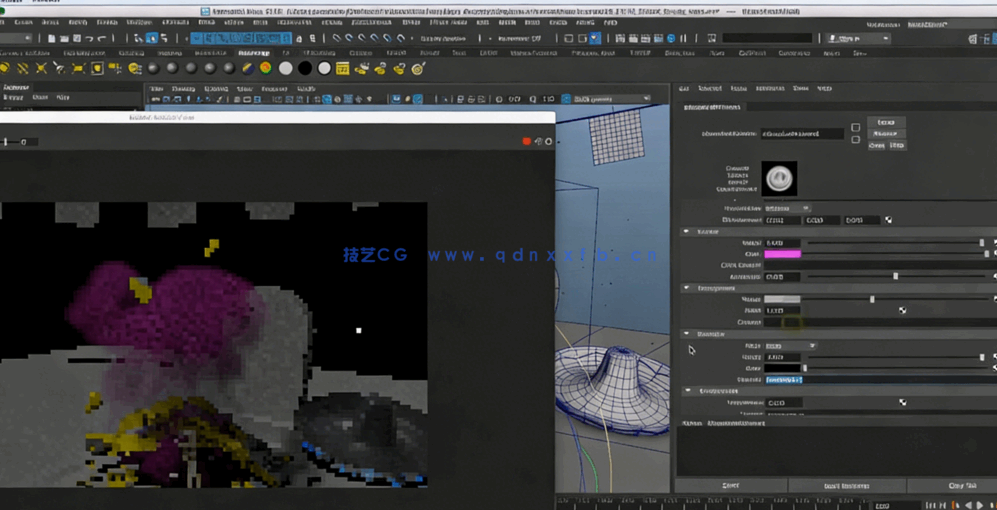Click the white sphere shelf icon

(x=286, y=68)
